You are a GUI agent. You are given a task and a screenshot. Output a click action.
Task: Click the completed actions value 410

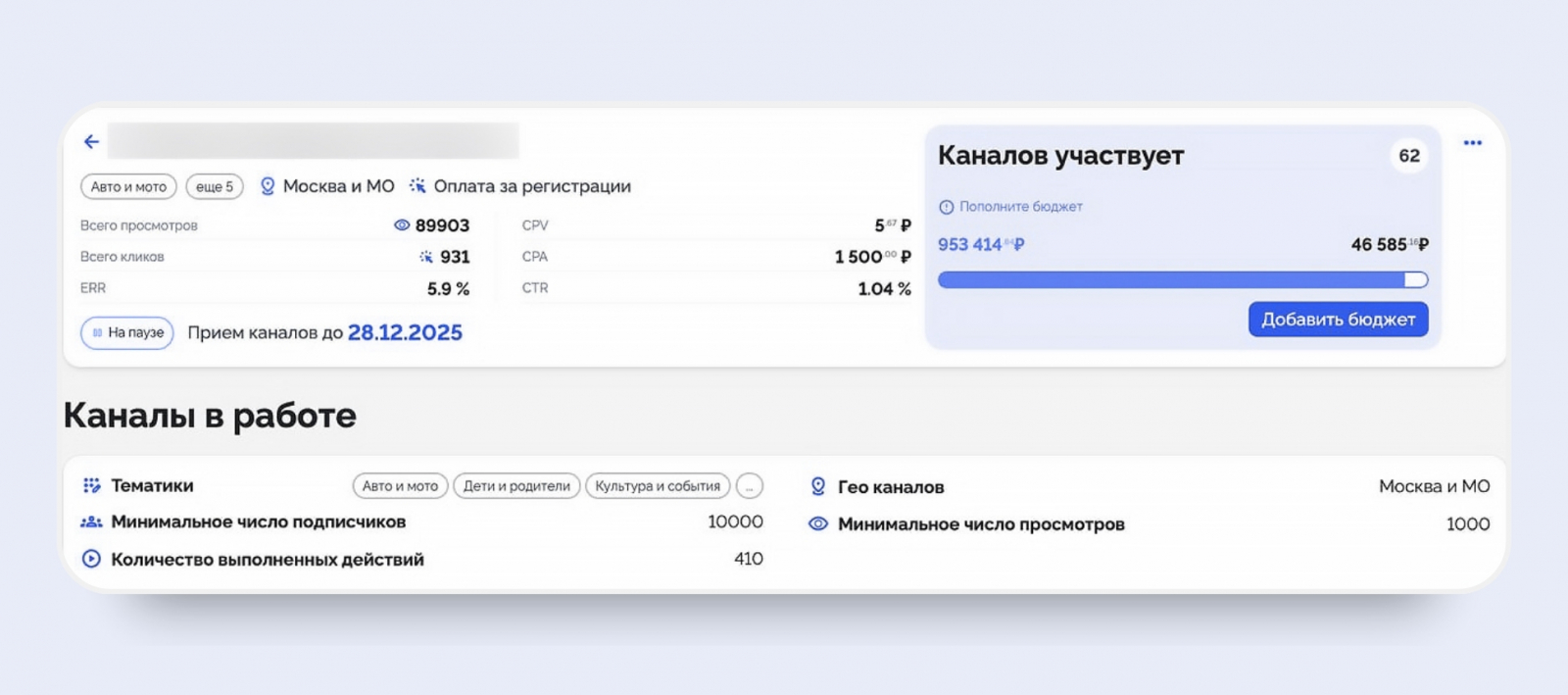click(749, 559)
